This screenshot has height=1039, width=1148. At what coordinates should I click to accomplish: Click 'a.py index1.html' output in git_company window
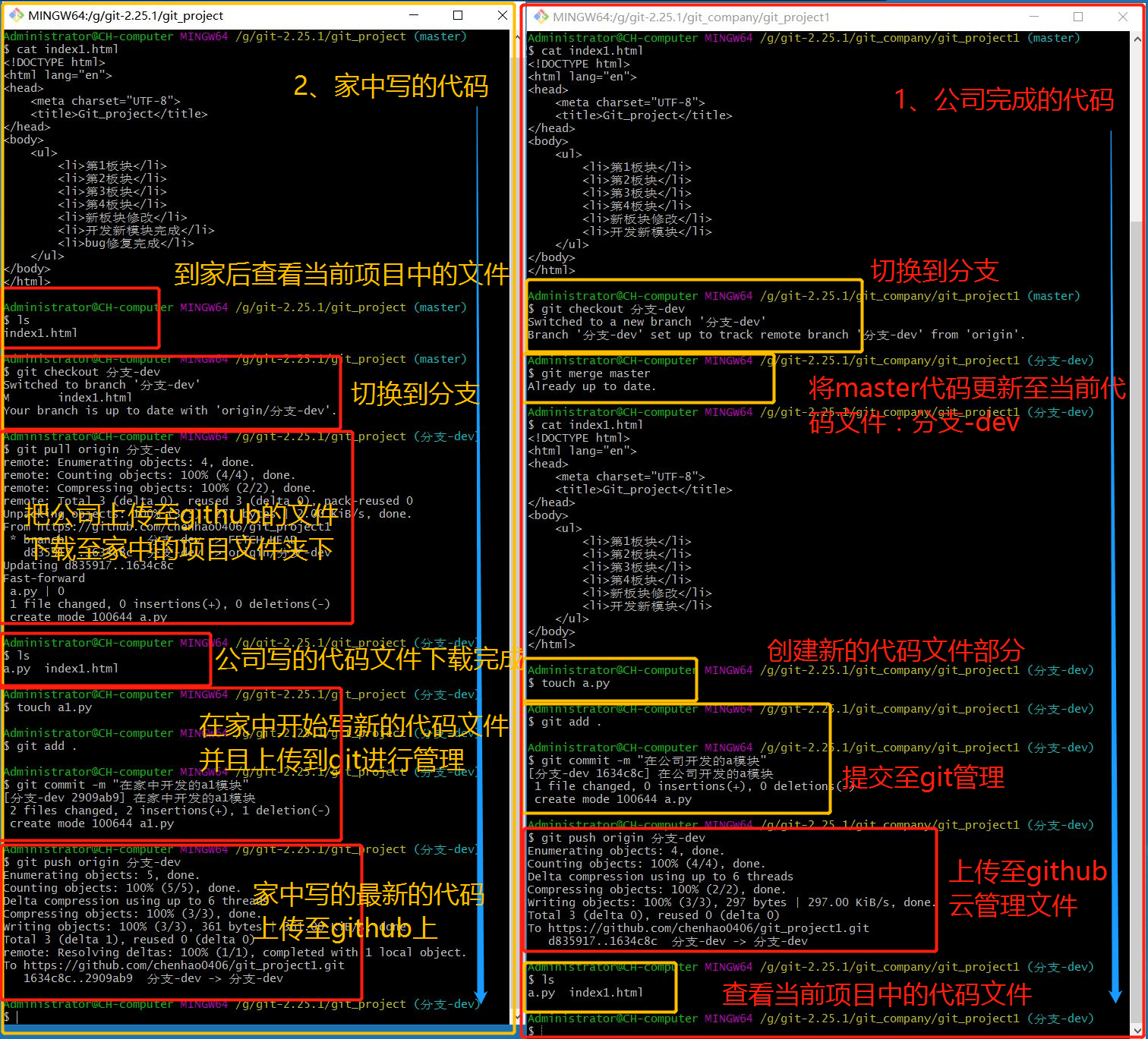coord(585,993)
